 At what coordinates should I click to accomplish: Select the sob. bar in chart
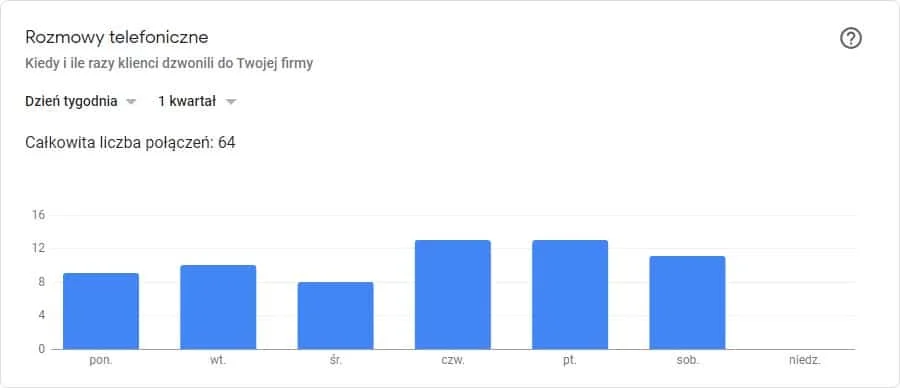(x=687, y=302)
